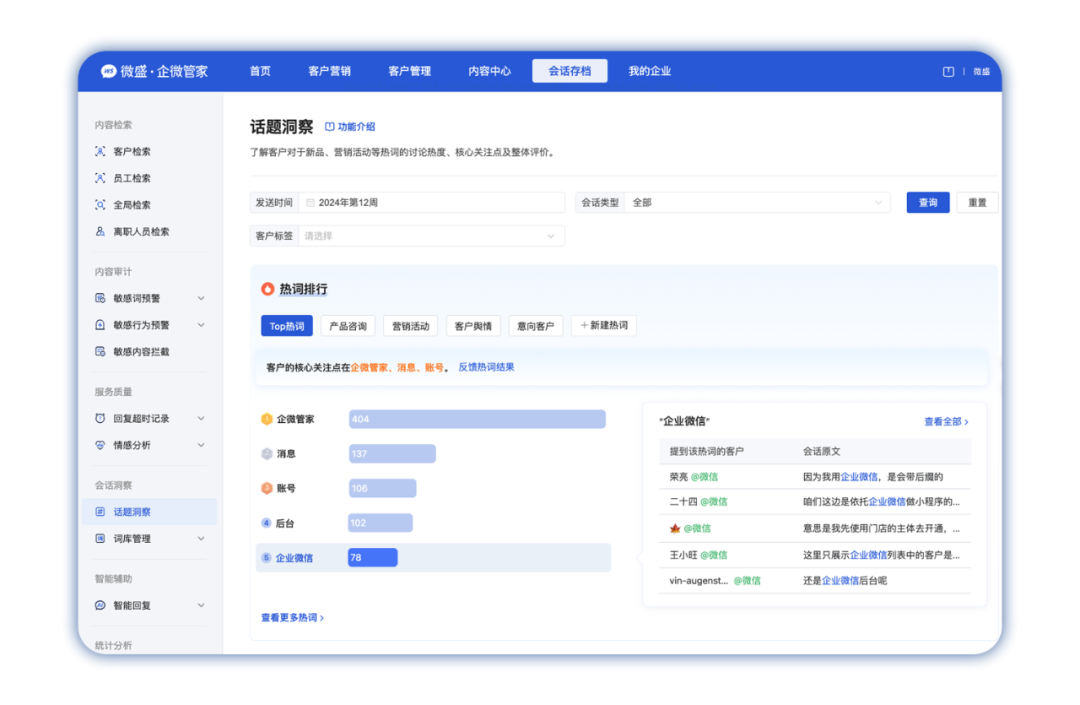The width and height of the screenshot is (1080, 705).
Task: Open the 查看更多热词 link
Action: [x=292, y=618]
